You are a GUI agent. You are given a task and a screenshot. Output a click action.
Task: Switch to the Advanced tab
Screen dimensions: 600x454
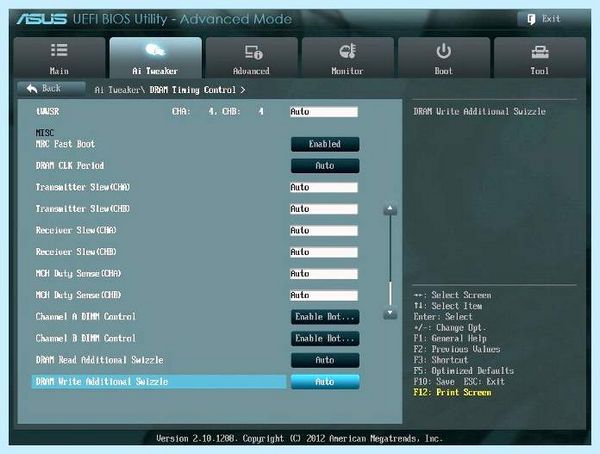tap(251, 58)
